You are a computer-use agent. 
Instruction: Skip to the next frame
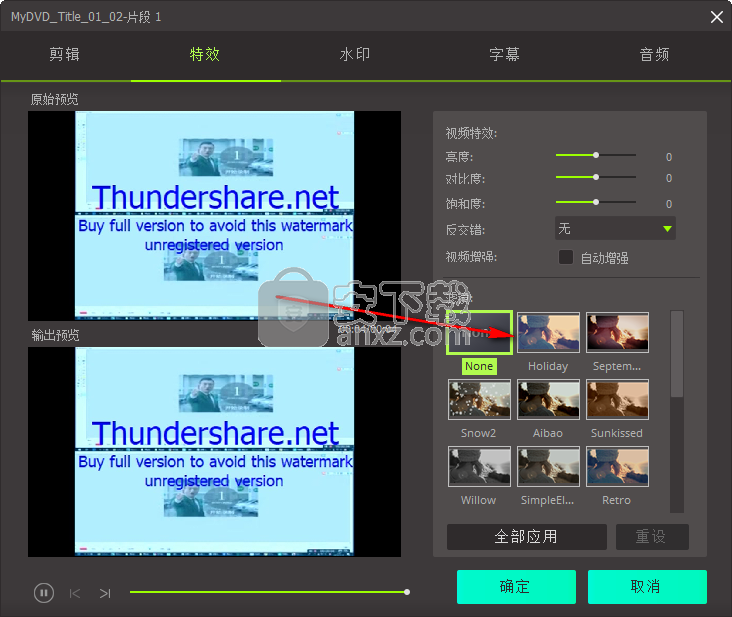105,593
